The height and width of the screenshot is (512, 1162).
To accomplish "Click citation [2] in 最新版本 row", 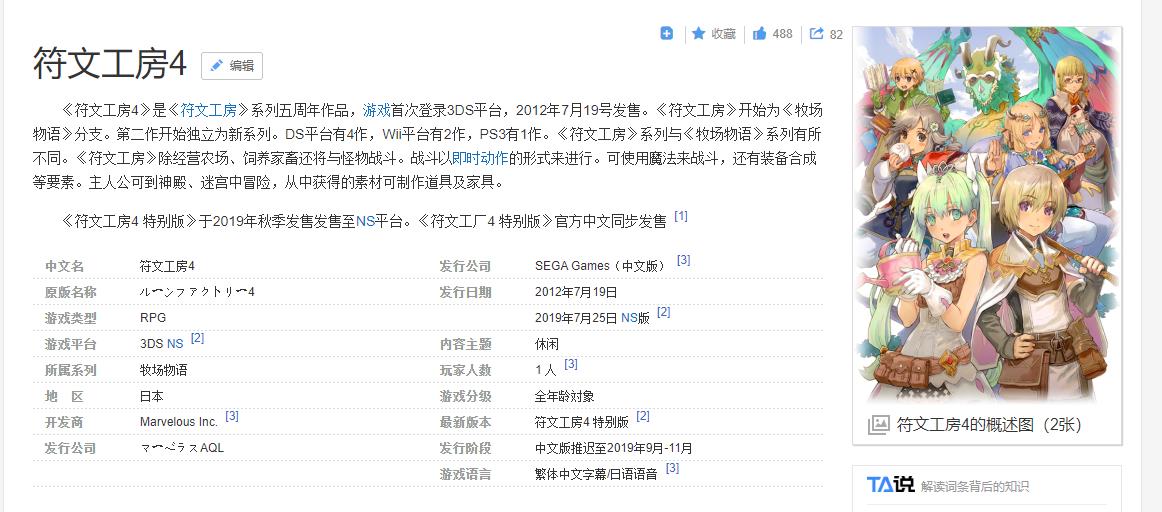I will tap(643, 416).
